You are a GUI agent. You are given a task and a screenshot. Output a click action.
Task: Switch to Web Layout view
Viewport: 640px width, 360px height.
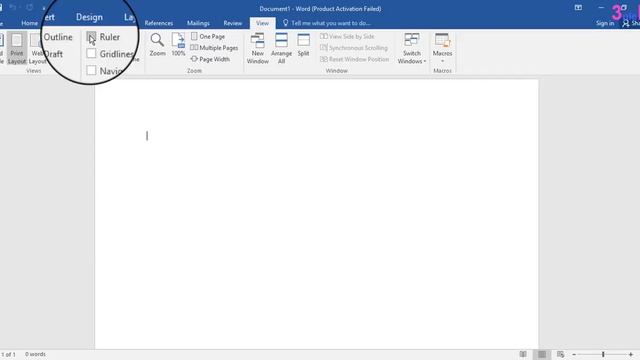(37, 49)
